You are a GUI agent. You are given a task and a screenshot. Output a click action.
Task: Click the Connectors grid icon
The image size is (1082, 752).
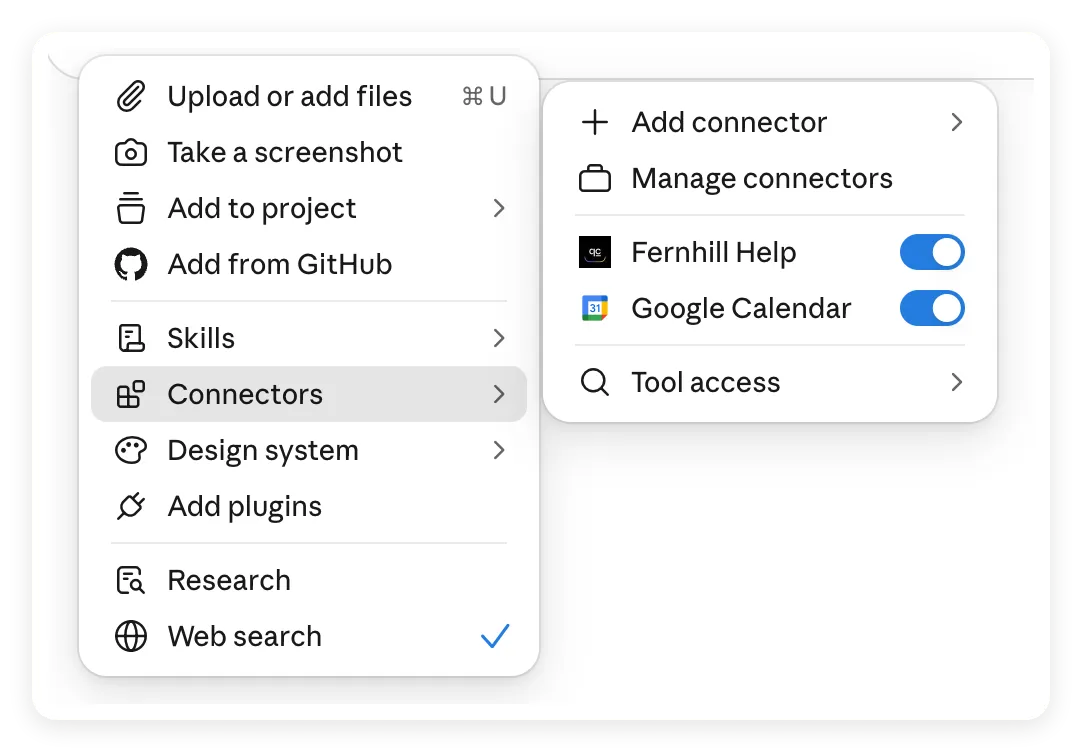click(130, 394)
